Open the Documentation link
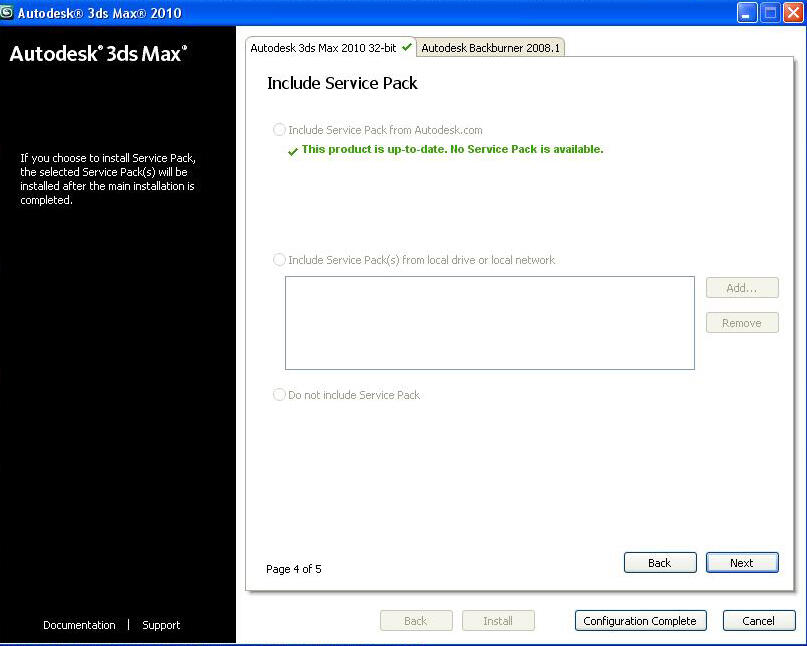The width and height of the screenshot is (807, 646). point(79,625)
